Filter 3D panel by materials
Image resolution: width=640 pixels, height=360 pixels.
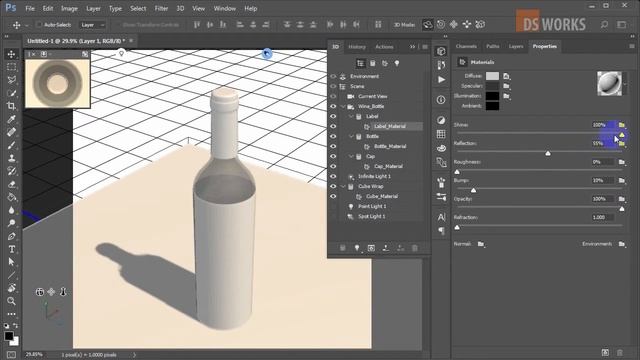385,63
